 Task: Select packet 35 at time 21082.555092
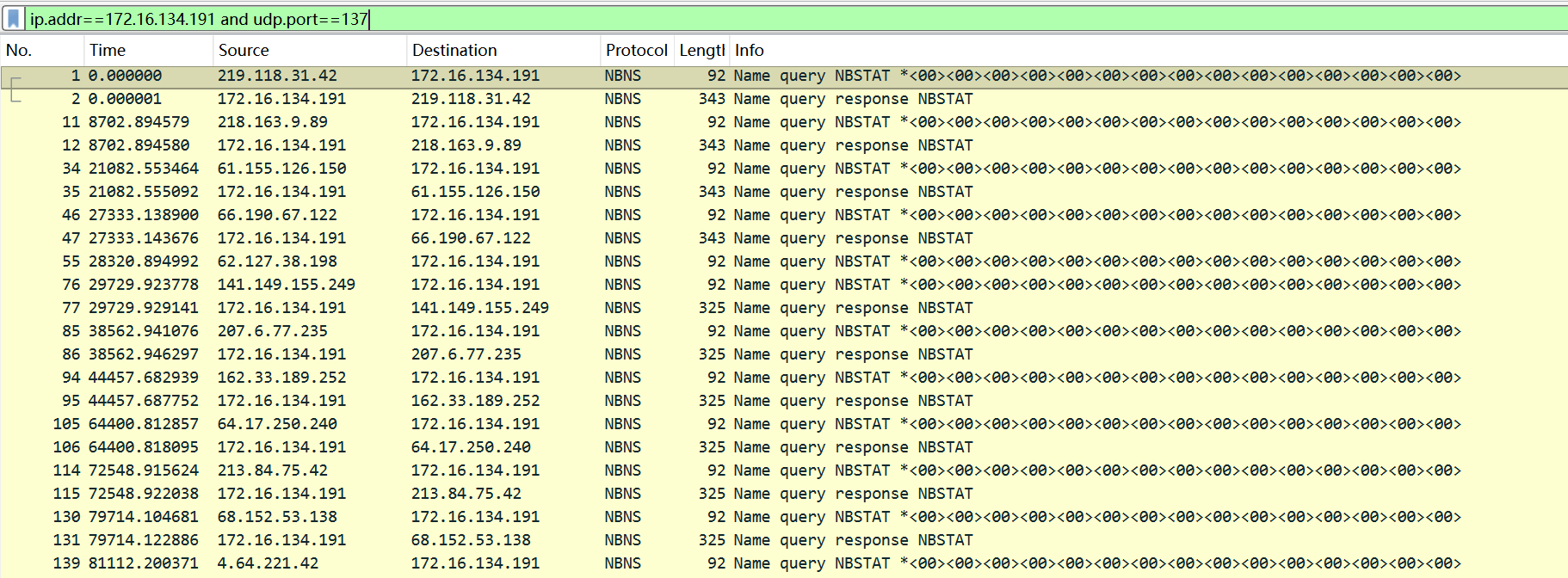coord(784,192)
